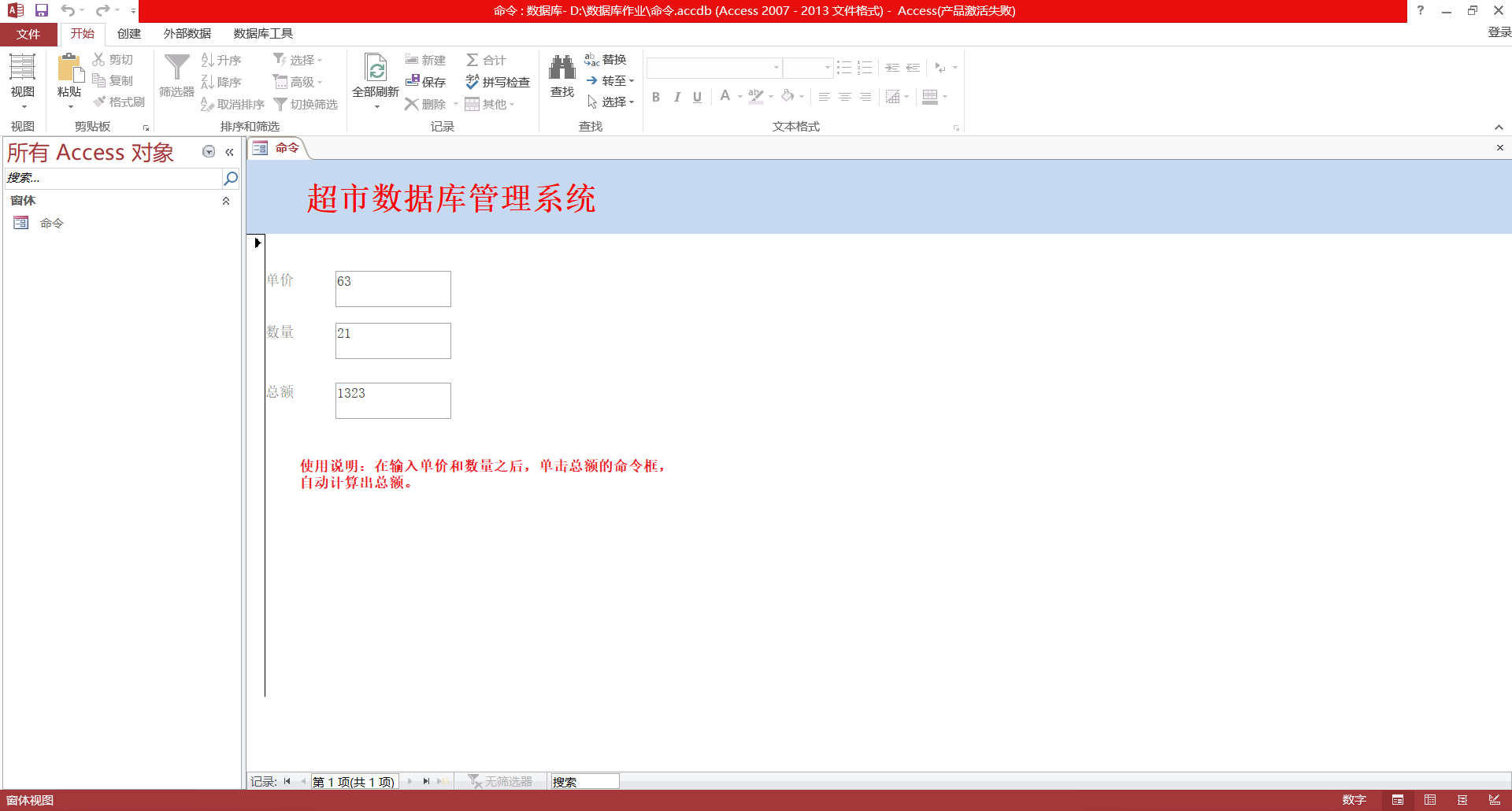Viewport: 1512px width, 811px height.
Task: Toggle italic text formatting
Action: (x=676, y=97)
